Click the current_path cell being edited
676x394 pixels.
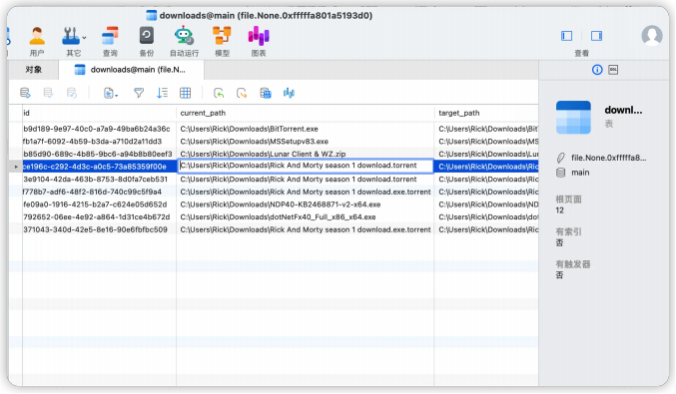pos(306,166)
